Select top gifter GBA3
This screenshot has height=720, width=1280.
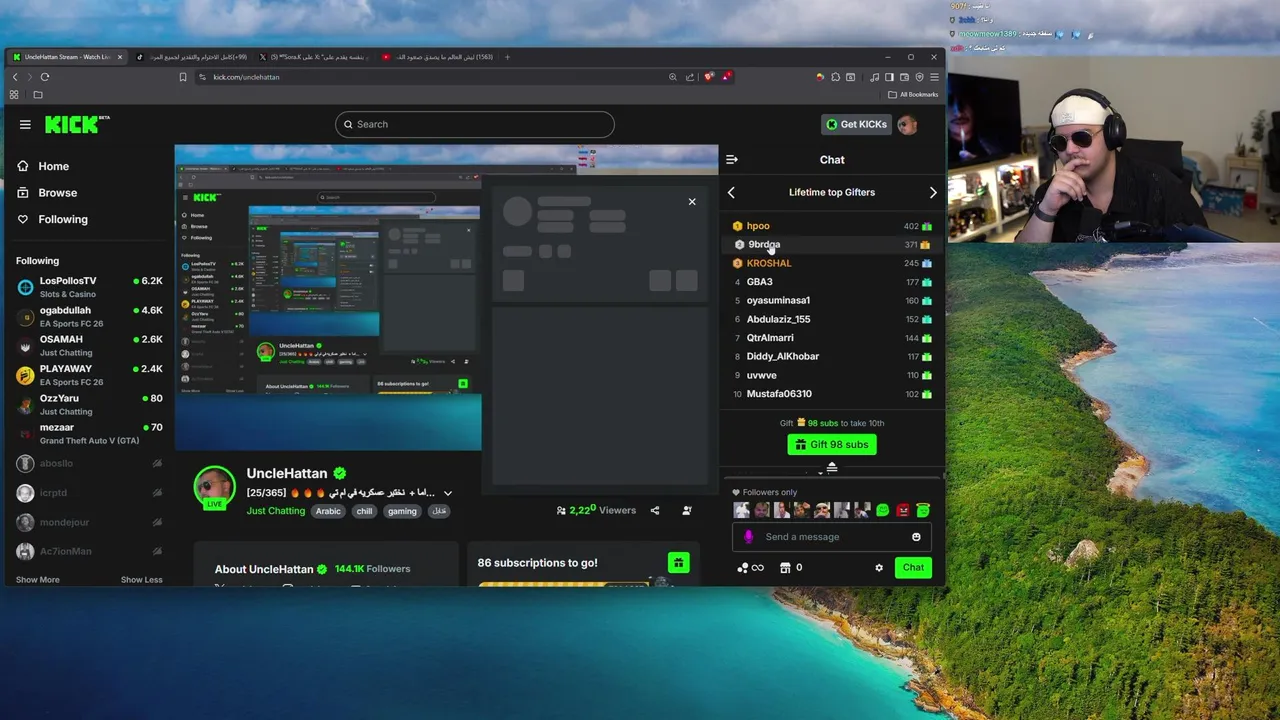832,282
